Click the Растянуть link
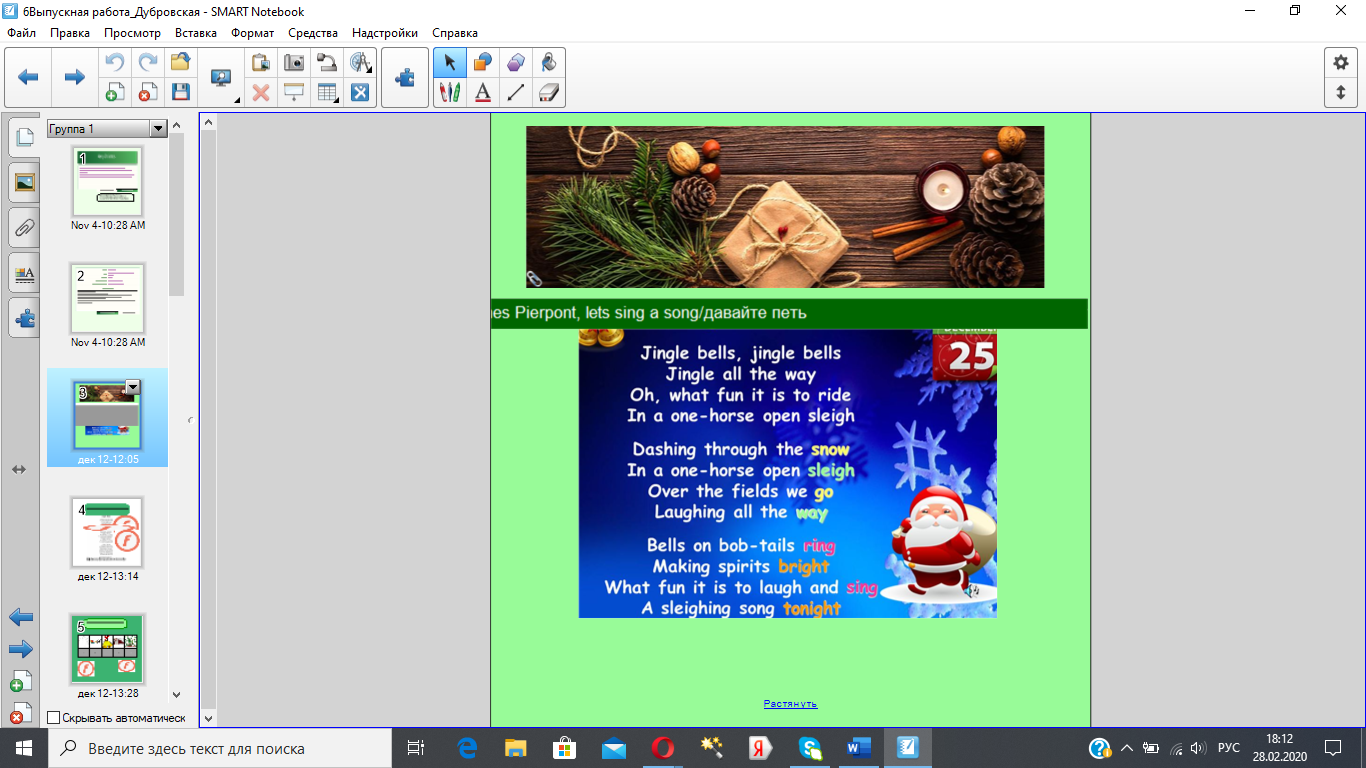The height and width of the screenshot is (768, 1366). [790, 704]
